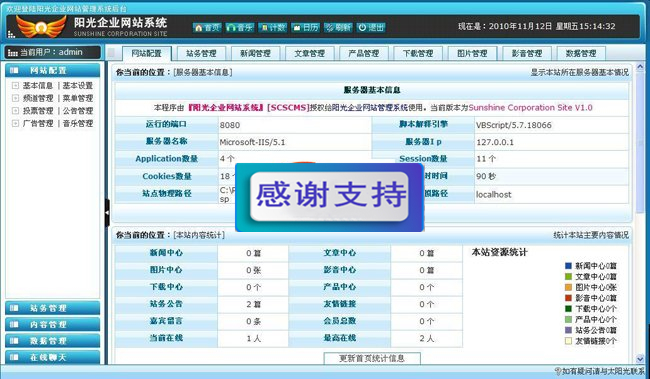This screenshot has height=379, width=650.
Task: Open 基本设置 in the sidebar tree
Action: [78, 85]
